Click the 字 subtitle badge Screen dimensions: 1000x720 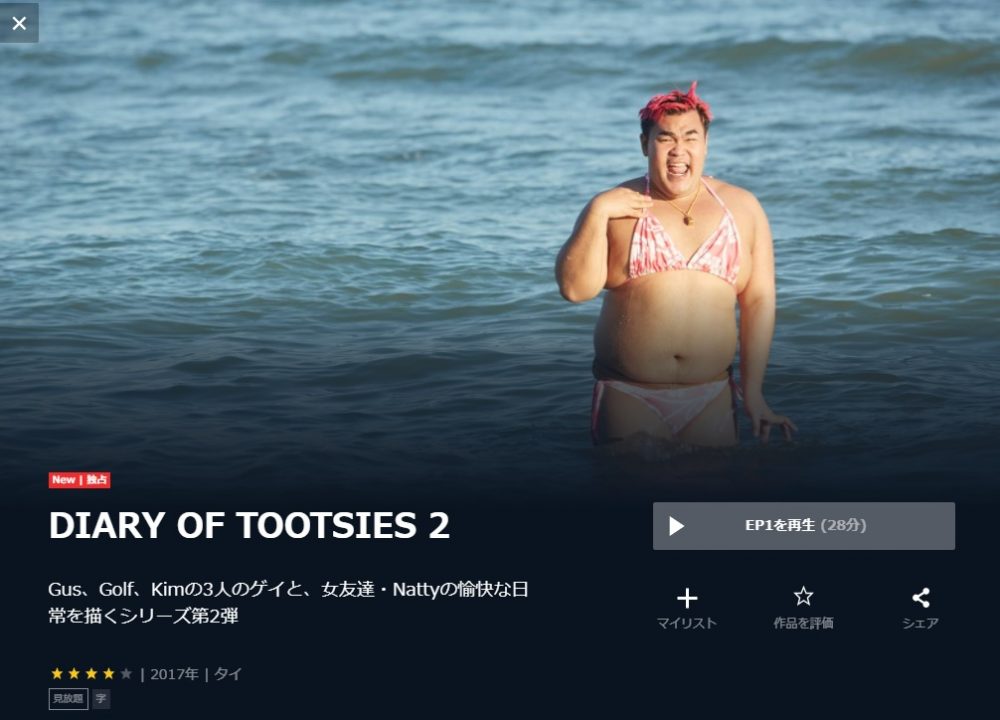click(101, 699)
